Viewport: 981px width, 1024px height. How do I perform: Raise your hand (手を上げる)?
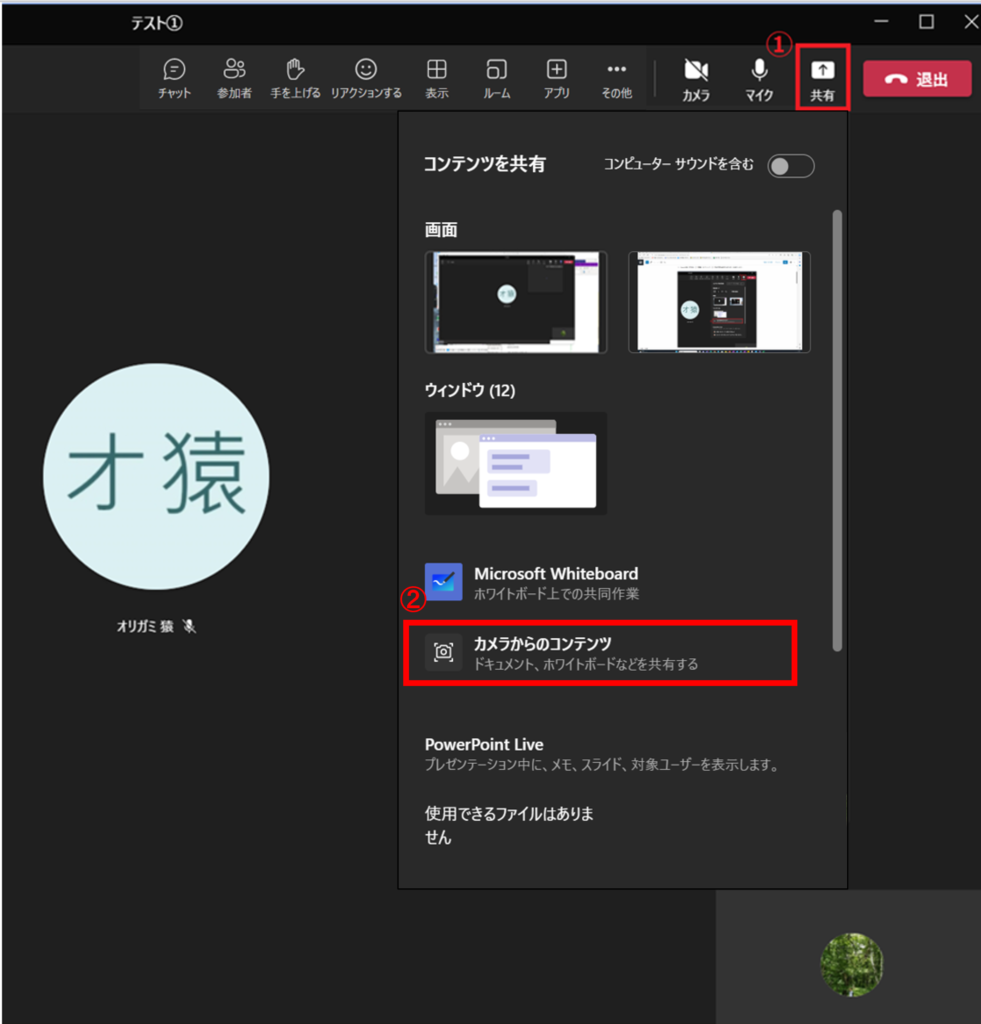click(295, 79)
